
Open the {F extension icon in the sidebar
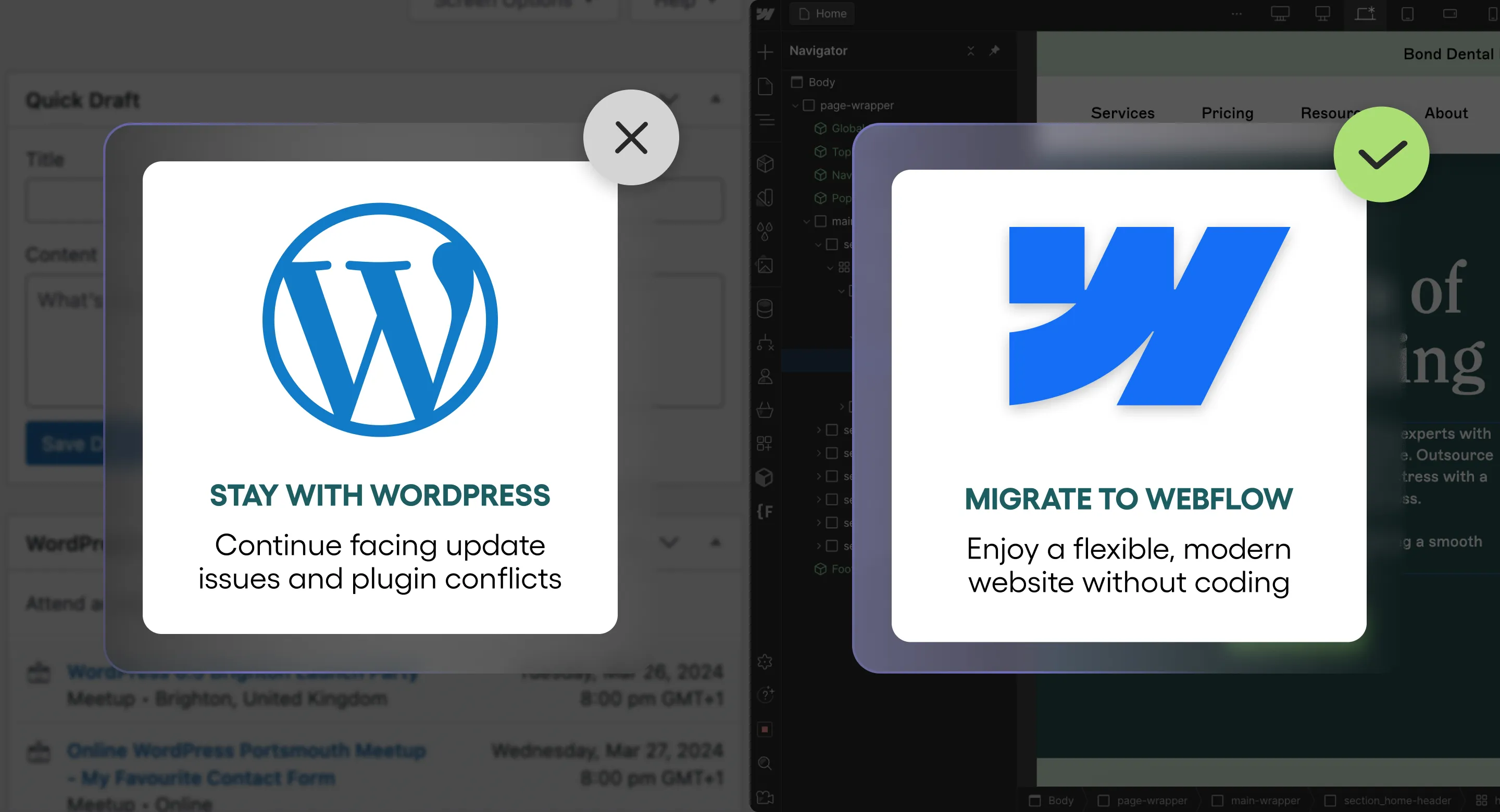[765, 512]
